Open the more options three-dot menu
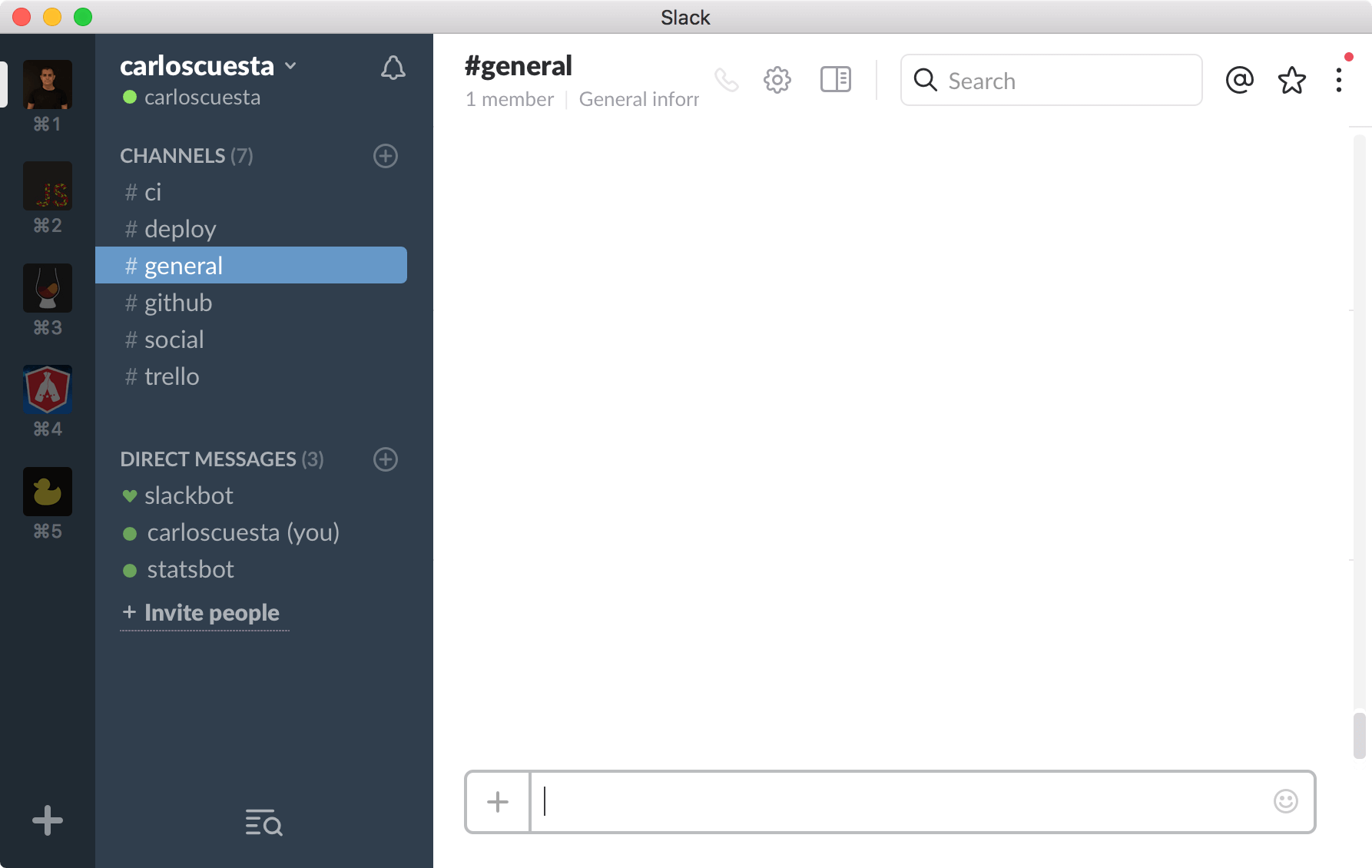This screenshot has width=1372, height=868. point(1339,80)
